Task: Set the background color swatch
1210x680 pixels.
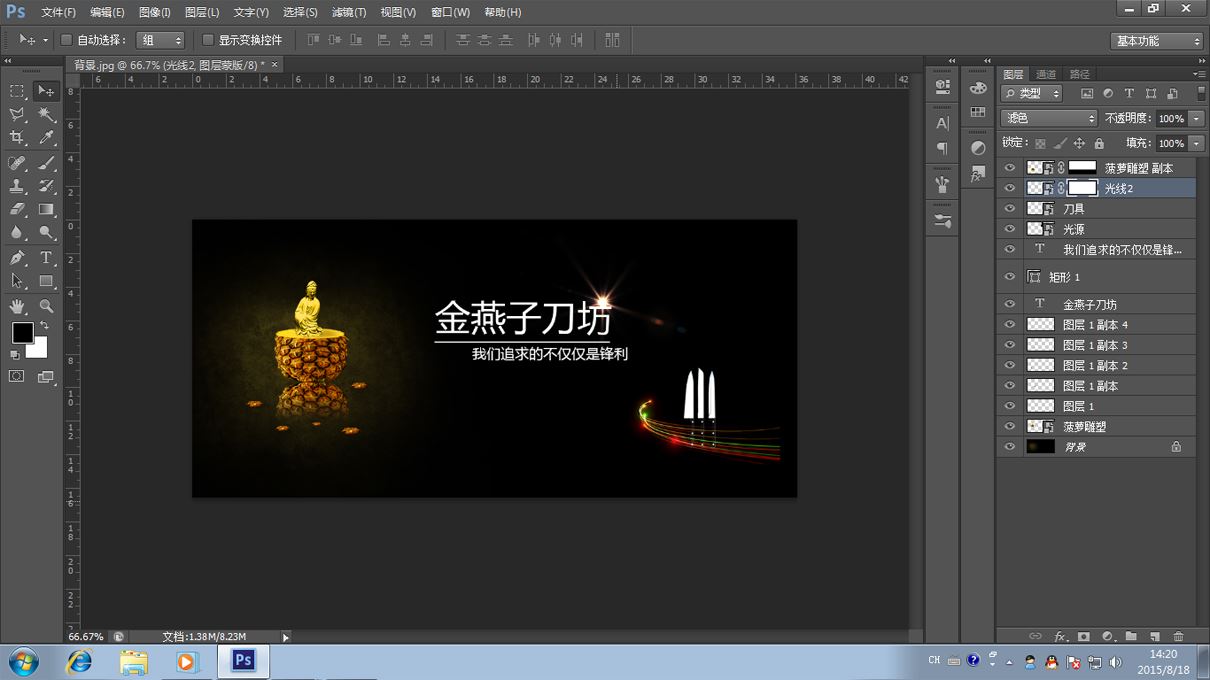Action: [x=40, y=349]
